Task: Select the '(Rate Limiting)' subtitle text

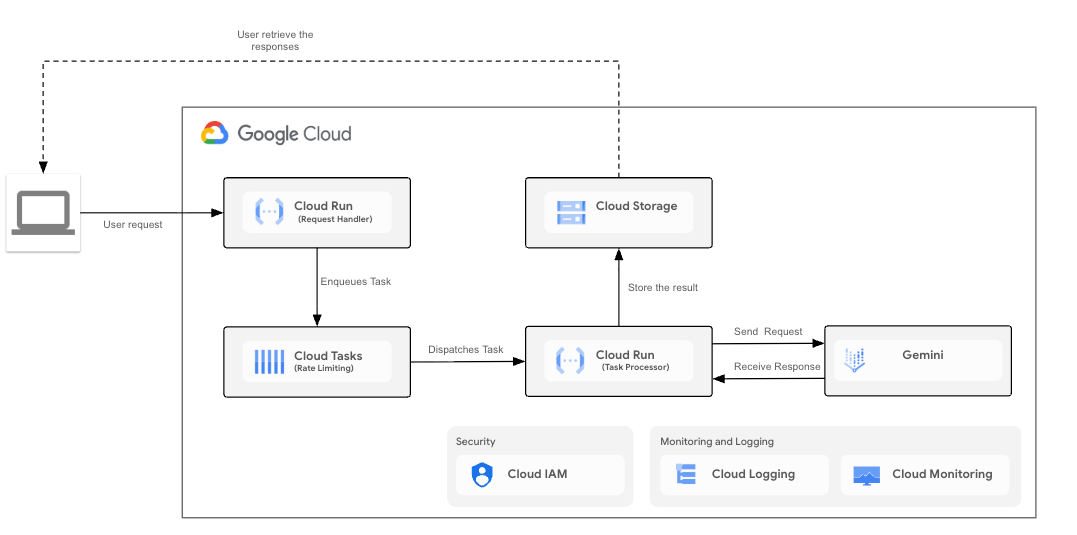Action: click(324, 368)
